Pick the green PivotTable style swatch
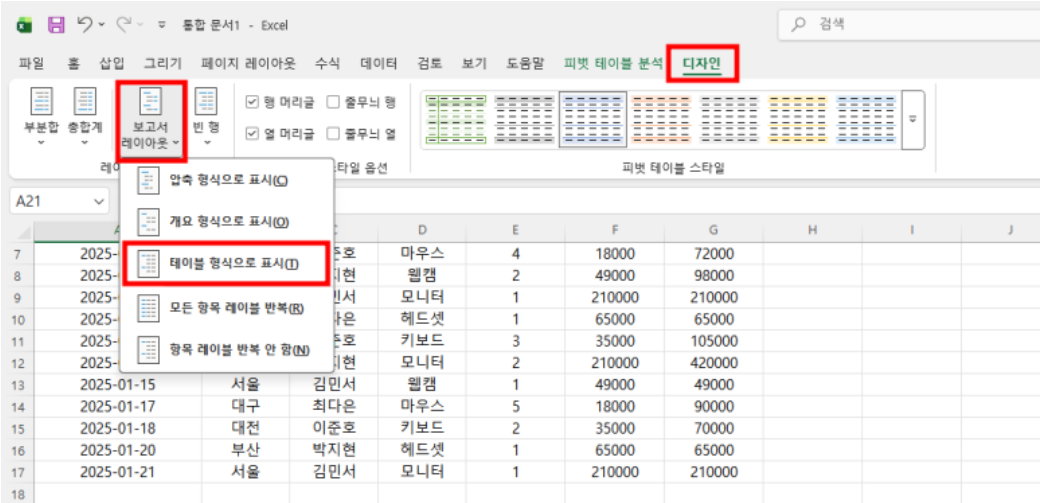This screenshot has width=1040, height=503. pos(455,117)
